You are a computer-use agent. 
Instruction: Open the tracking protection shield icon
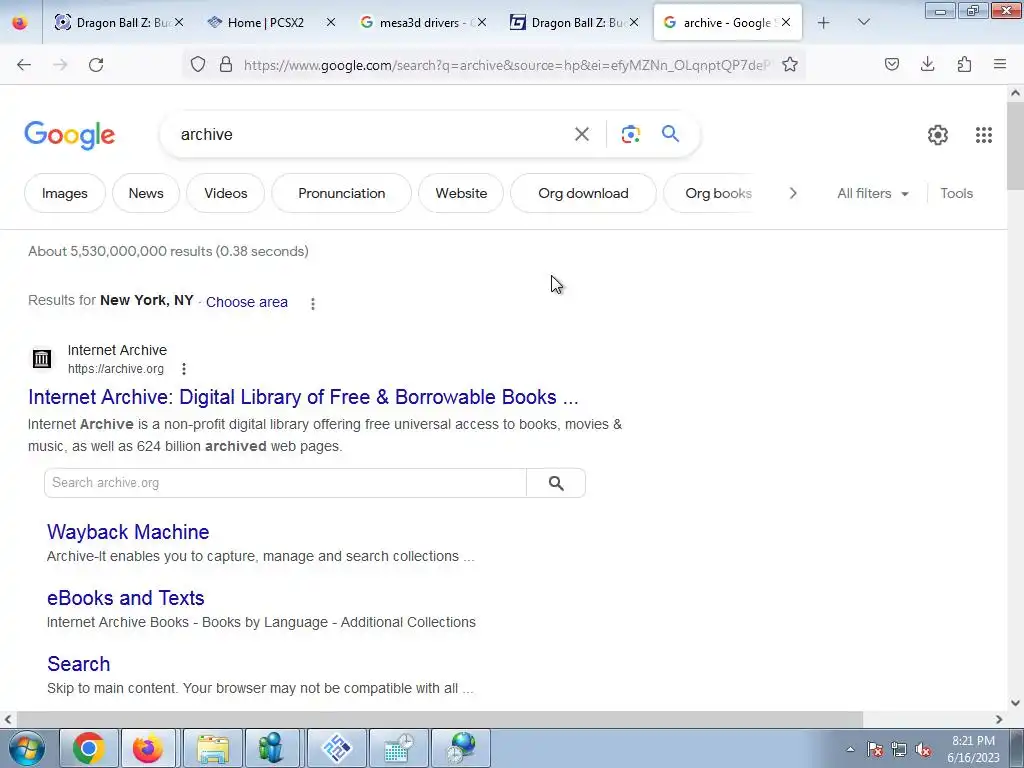click(x=198, y=64)
